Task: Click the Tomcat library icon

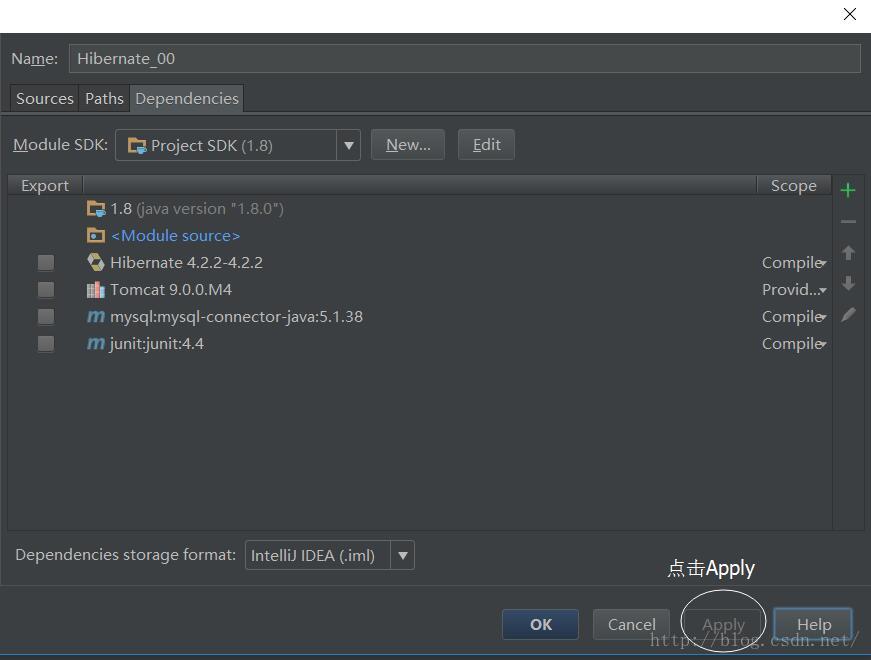Action: click(x=96, y=289)
